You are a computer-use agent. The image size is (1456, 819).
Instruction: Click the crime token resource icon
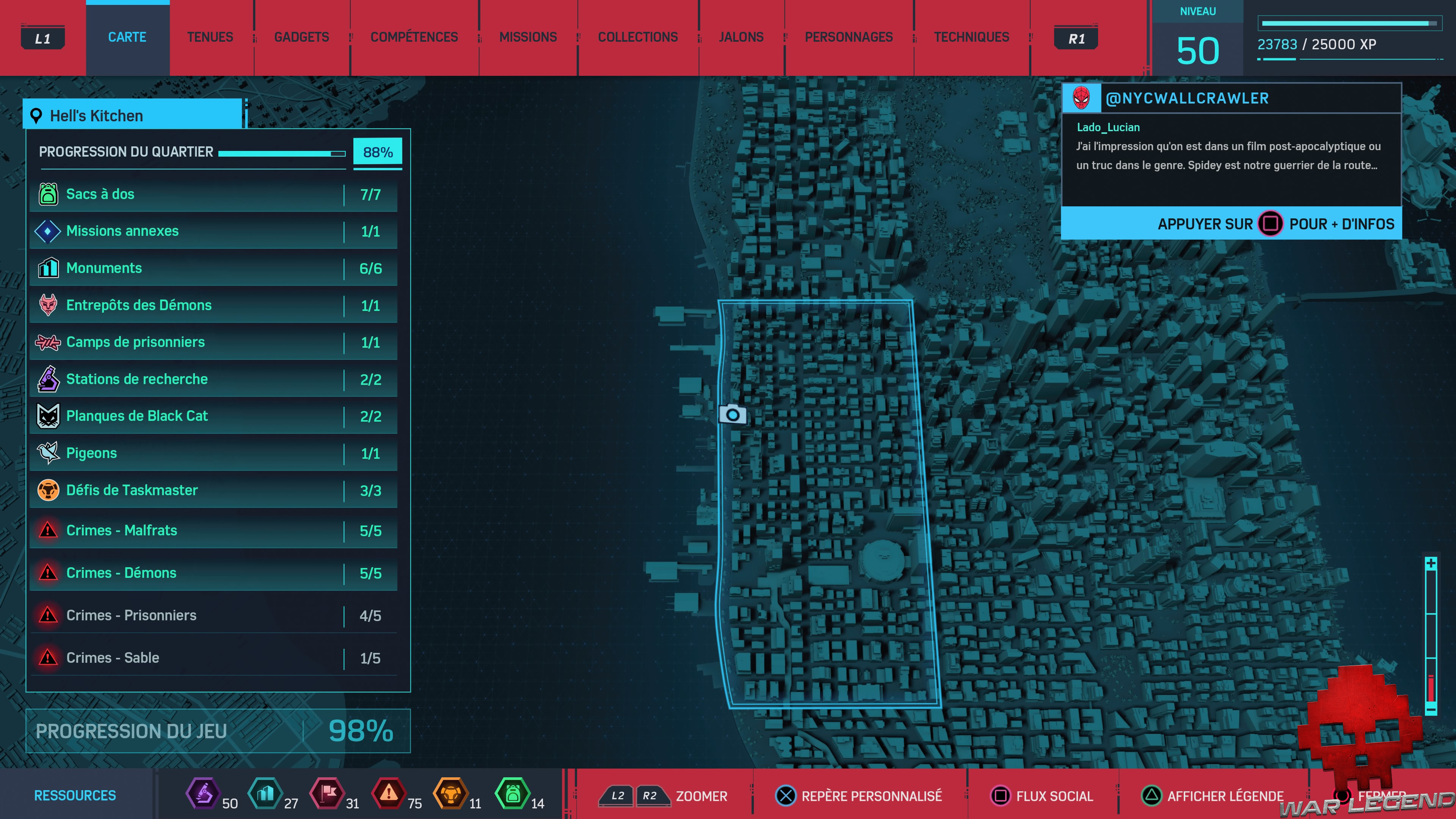tap(388, 793)
